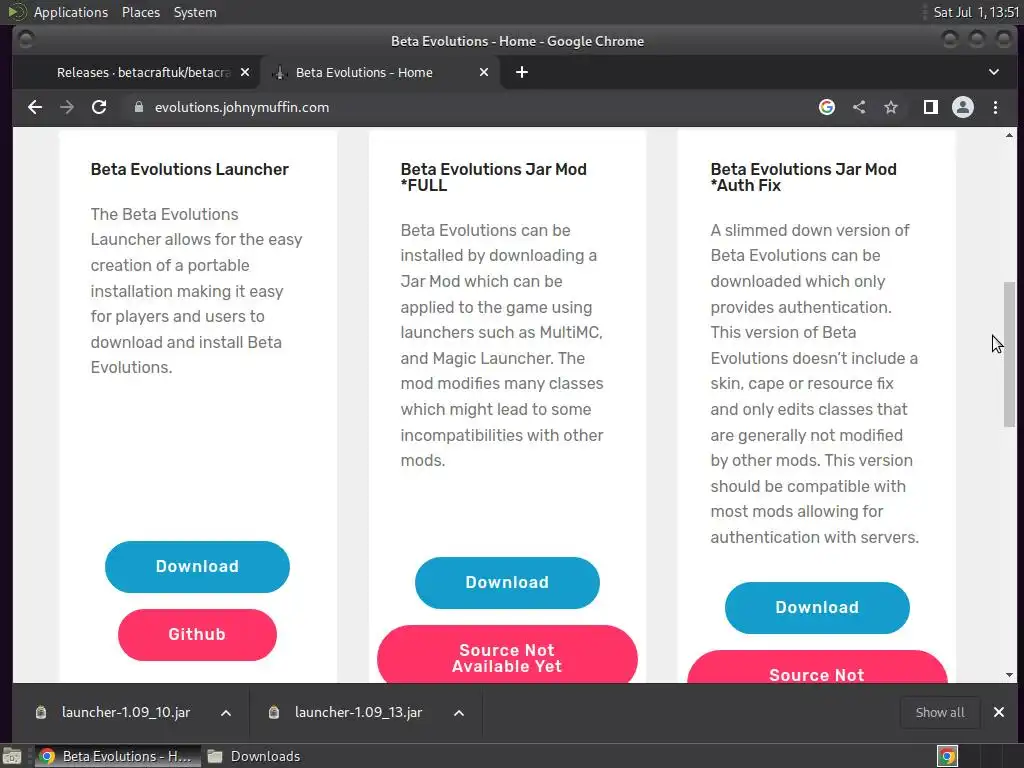Close the Beta Evolutions - Home tab

pyautogui.click(x=484, y=72)
